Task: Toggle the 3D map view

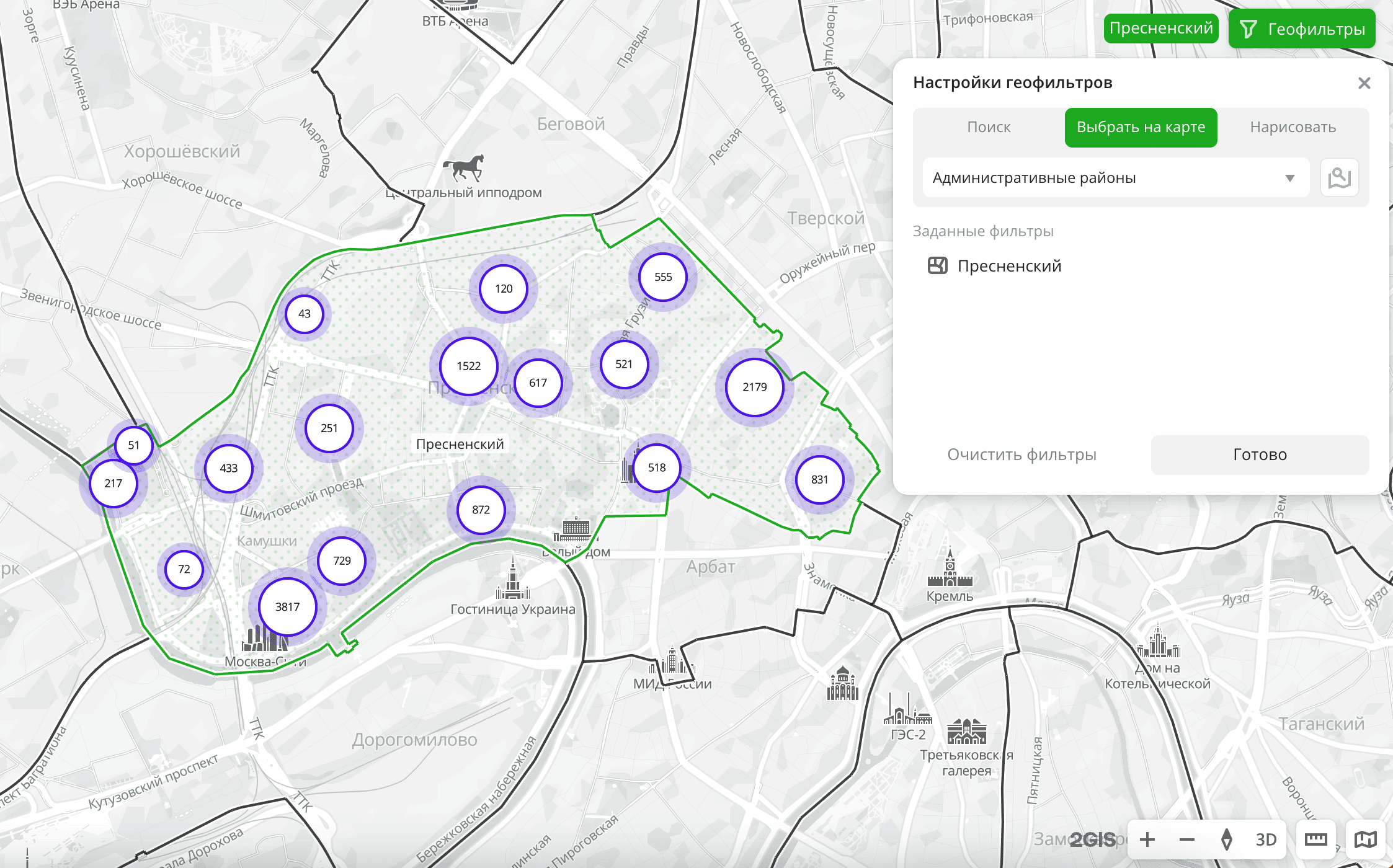Action: pyautogui.click(x=1266, y=839)
